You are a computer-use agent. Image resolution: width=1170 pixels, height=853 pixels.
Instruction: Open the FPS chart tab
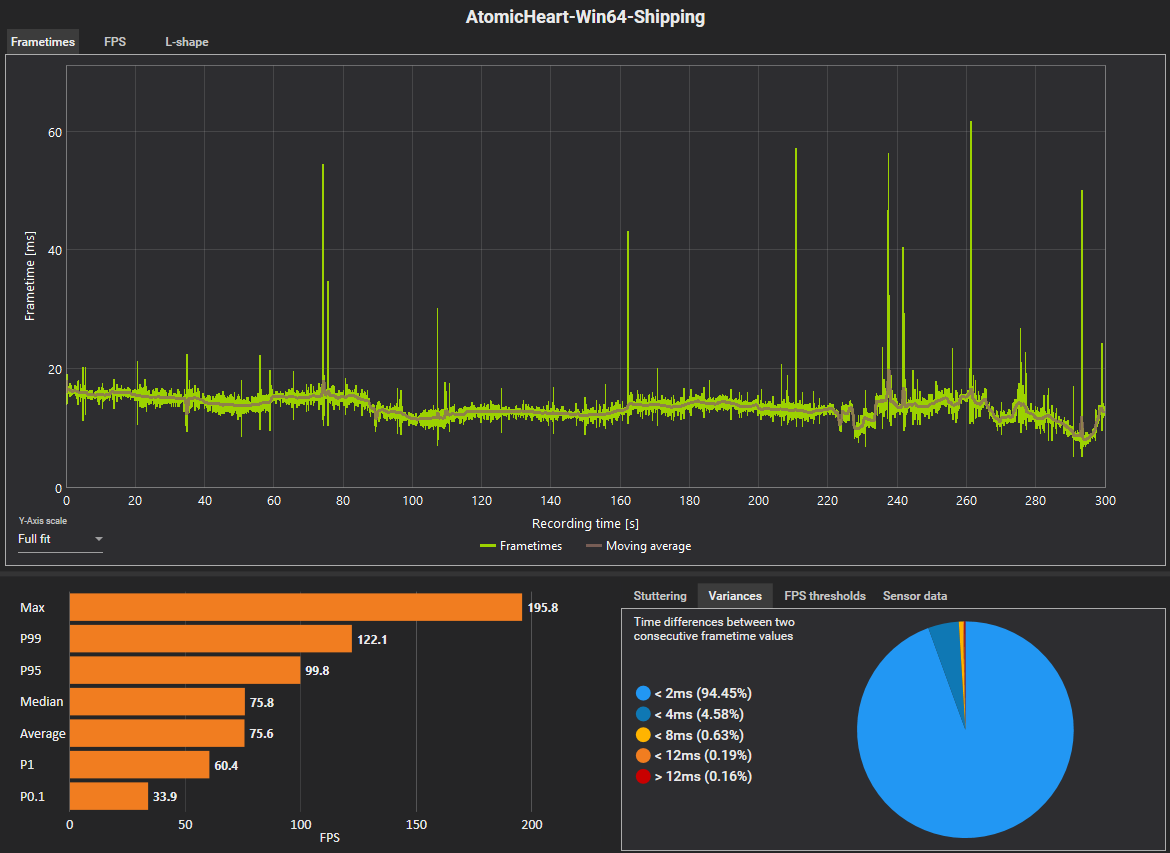[115, 42]
